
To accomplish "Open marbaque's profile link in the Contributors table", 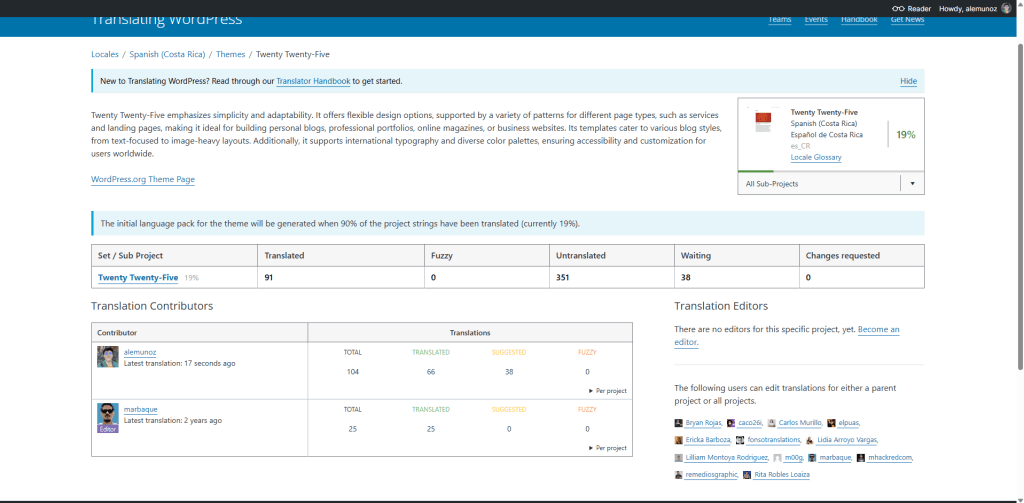I will 140,410.
